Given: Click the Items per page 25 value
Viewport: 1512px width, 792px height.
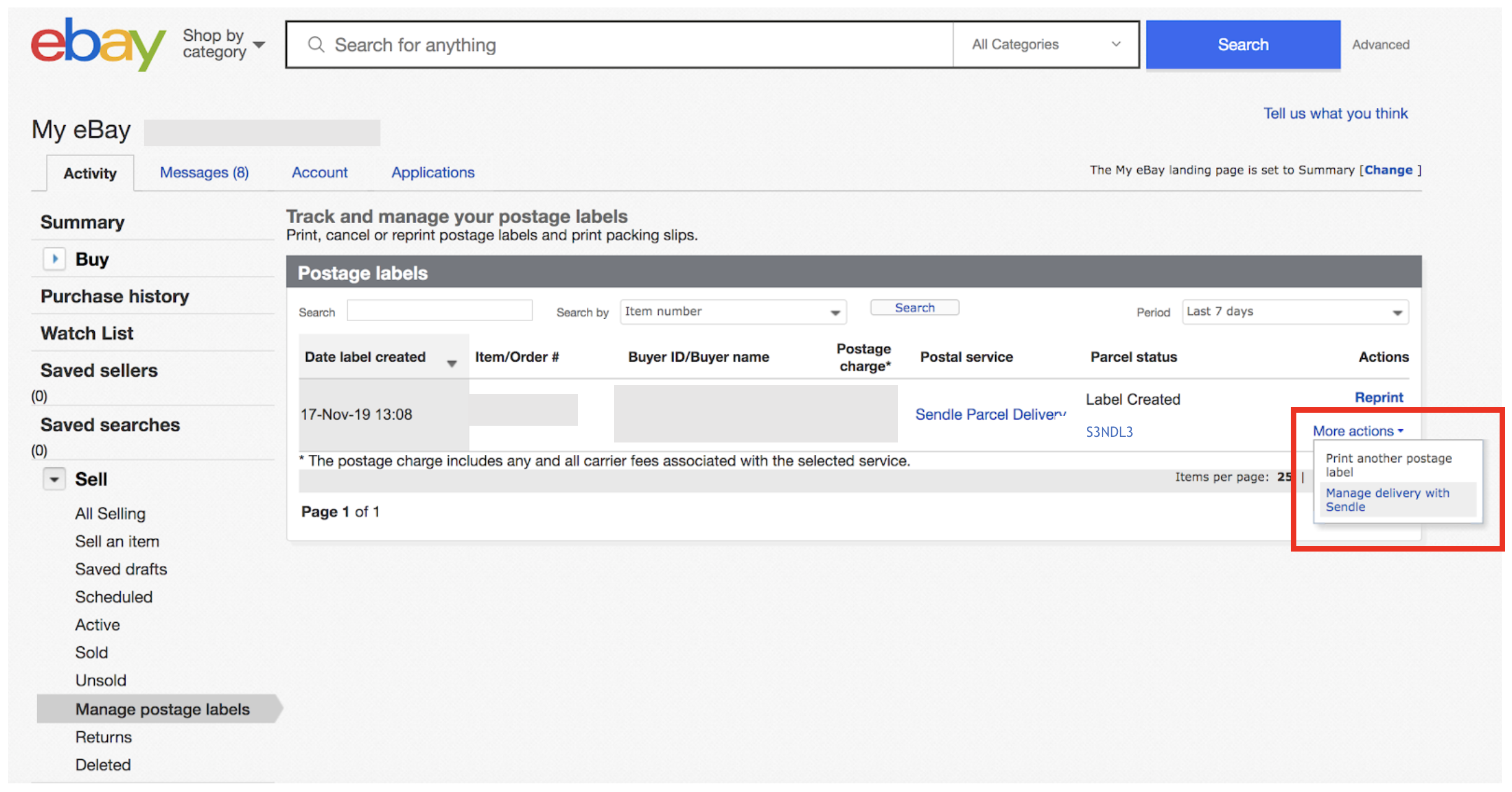Looking at the screenshot, I should pyautogui.click(x=1283, y=477).
